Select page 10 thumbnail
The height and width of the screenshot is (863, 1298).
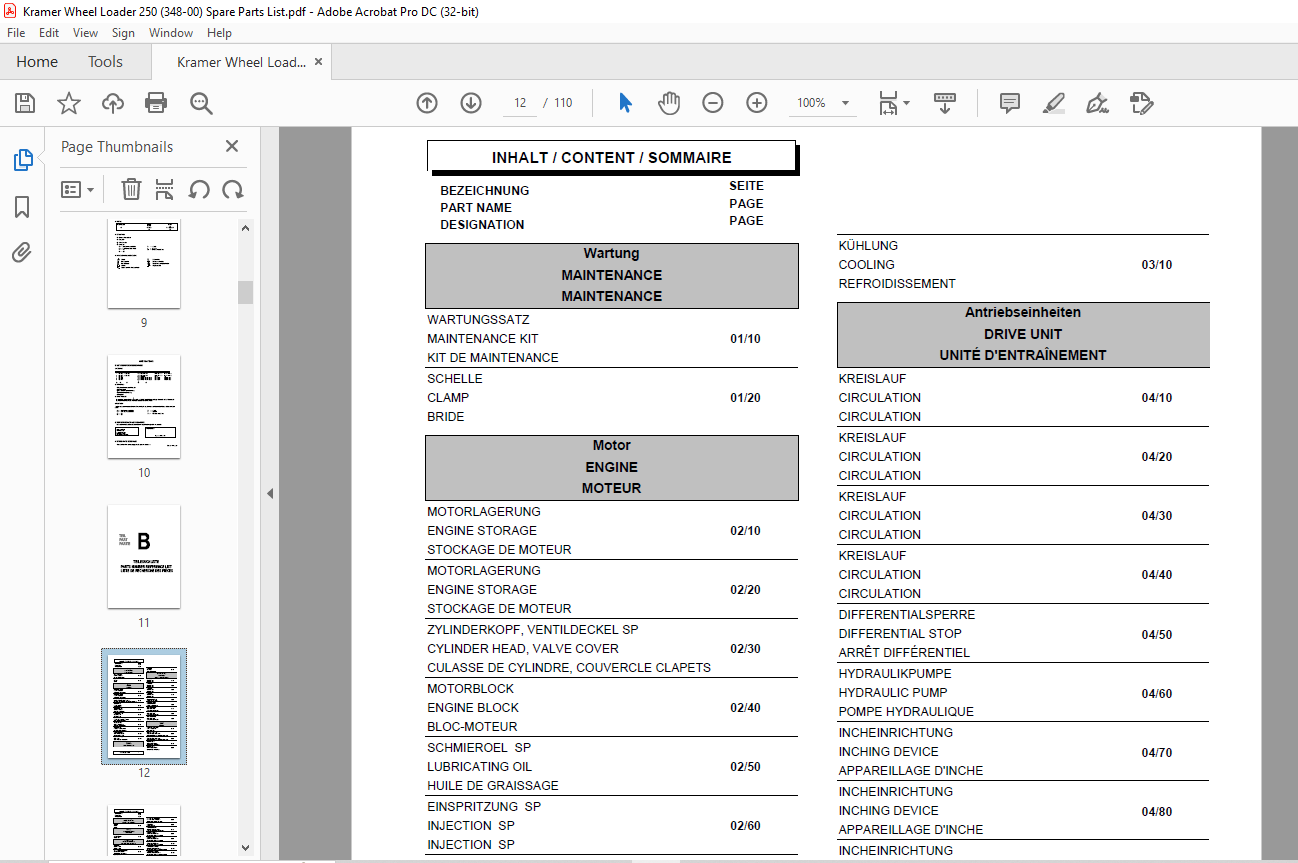pyautogui.click(x=144, y=406)
